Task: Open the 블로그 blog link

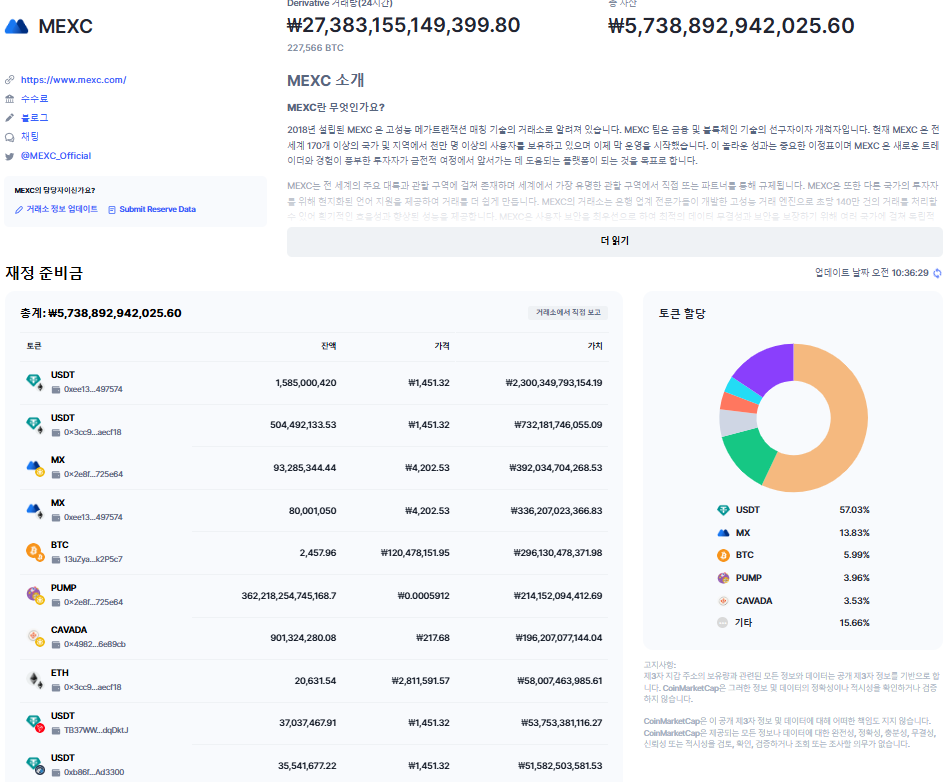Action: point(34,117)
